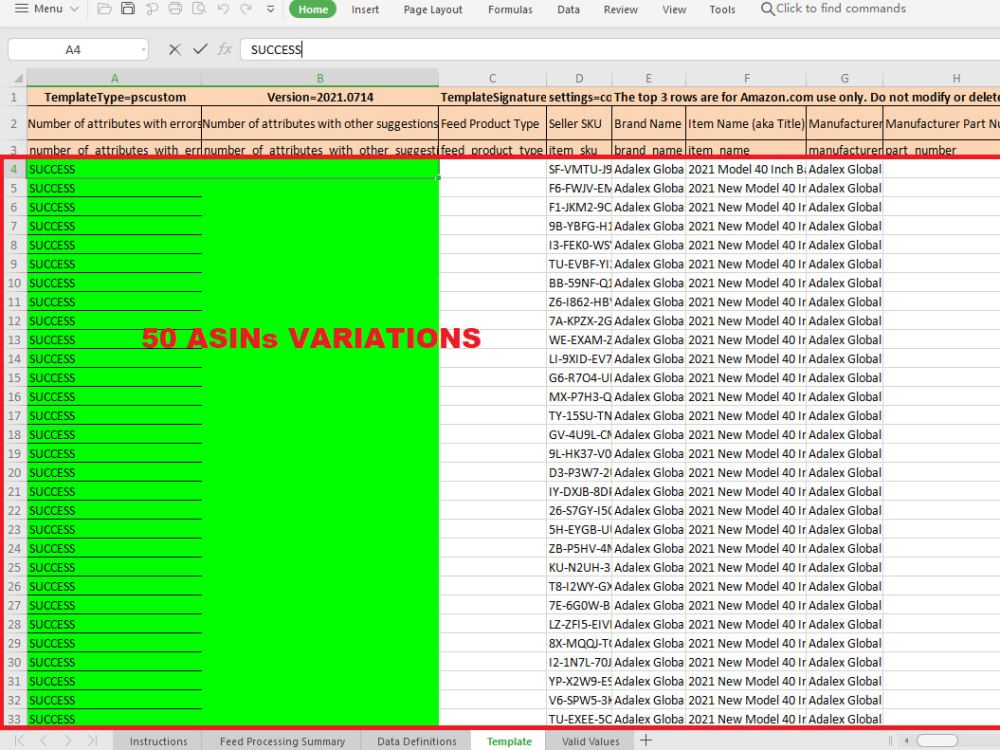The image size is (1000, 750).
Task: Click the 'Seller SKU' header cell
Action: (579, 124)
